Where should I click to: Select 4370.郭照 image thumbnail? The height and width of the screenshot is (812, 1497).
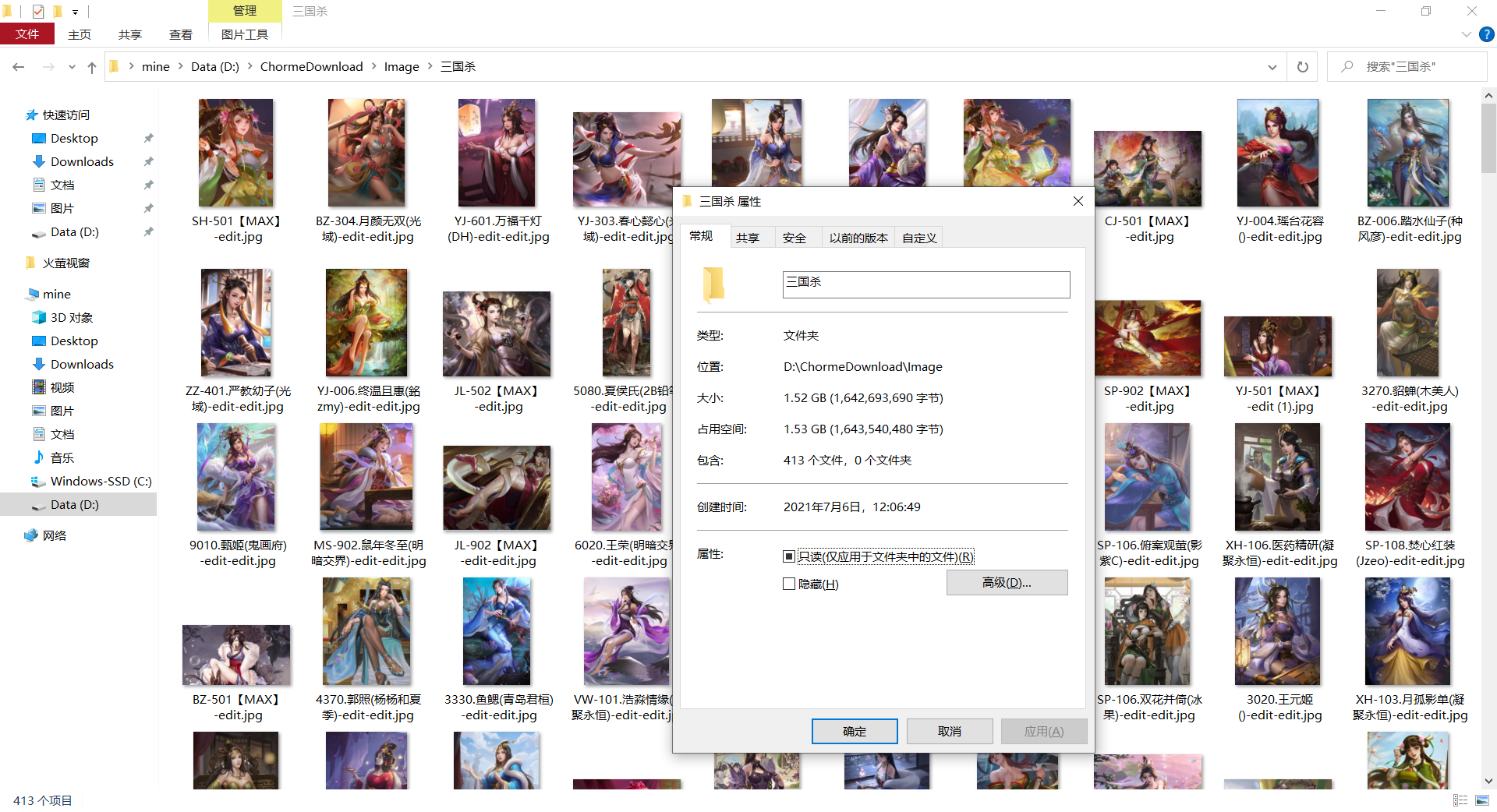[366, 631]
